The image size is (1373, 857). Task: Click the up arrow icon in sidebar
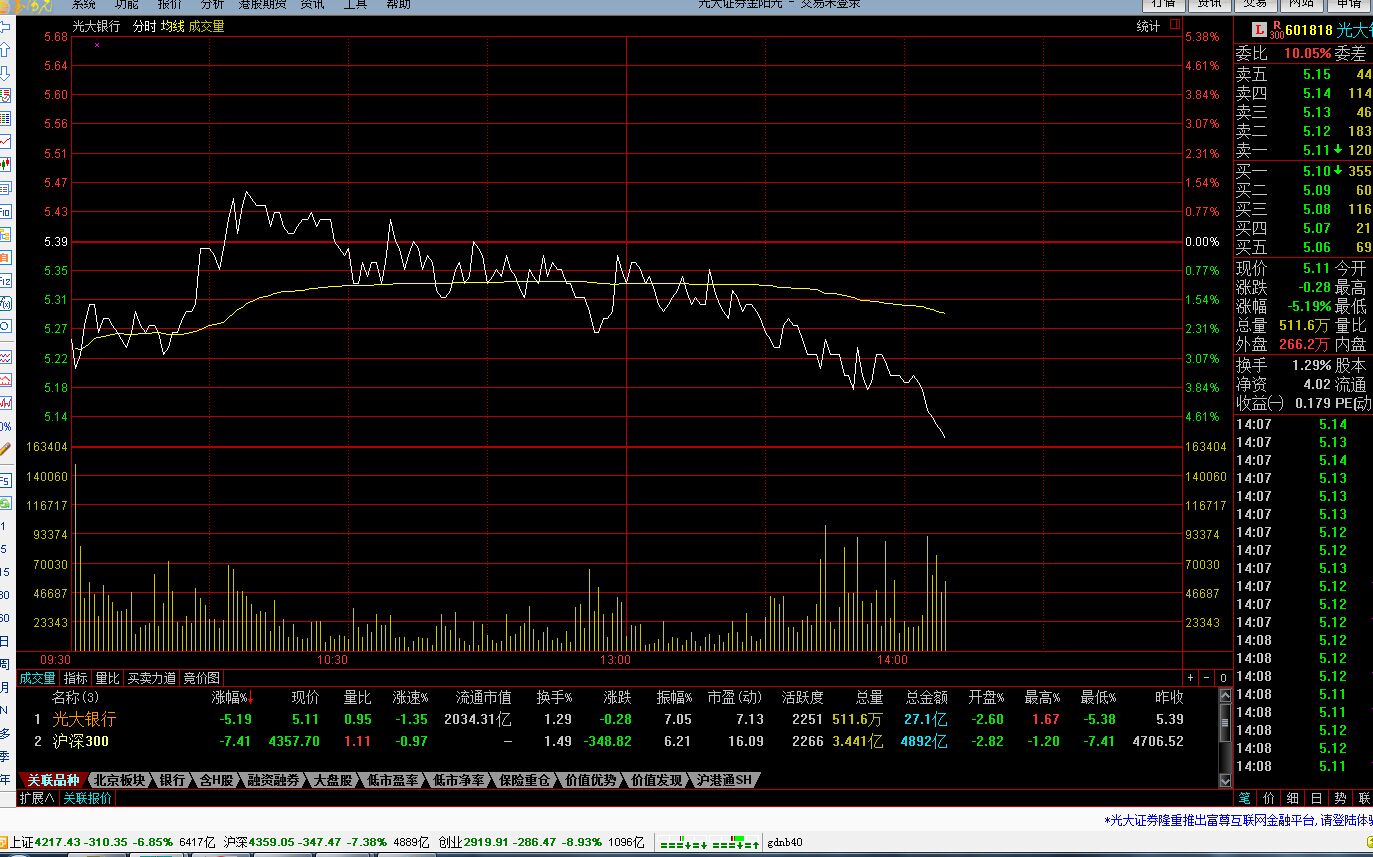5,49
